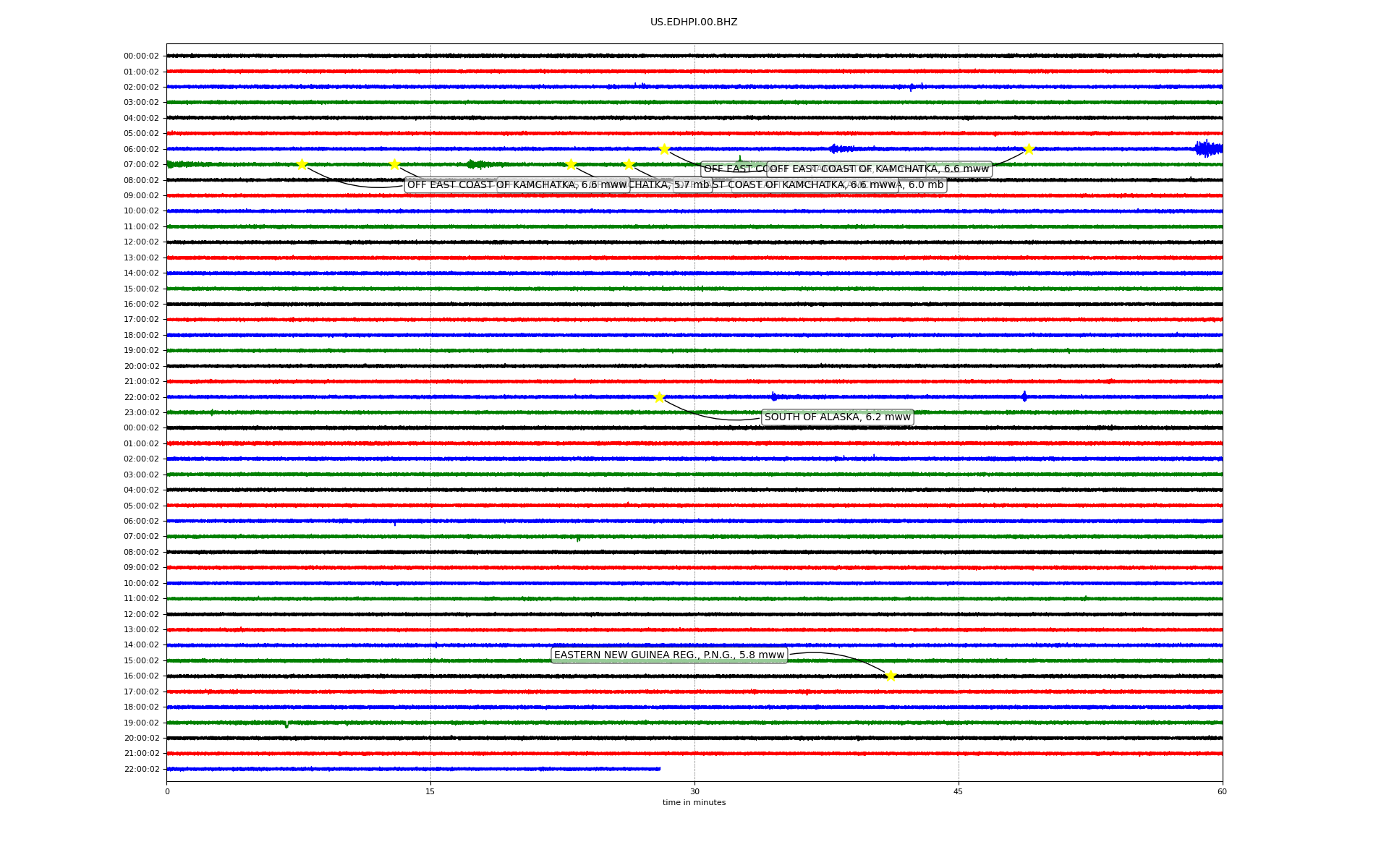Click the x-axis tick label 60
The height and width of the screenshot is (868, 1389).
point(1222,791)
